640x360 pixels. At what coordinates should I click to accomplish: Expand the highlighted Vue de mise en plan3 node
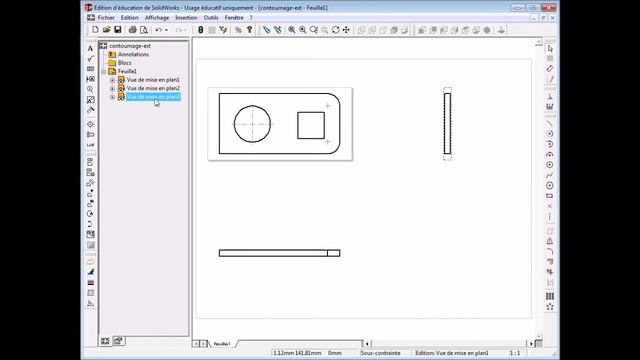(x=112, y=97)
